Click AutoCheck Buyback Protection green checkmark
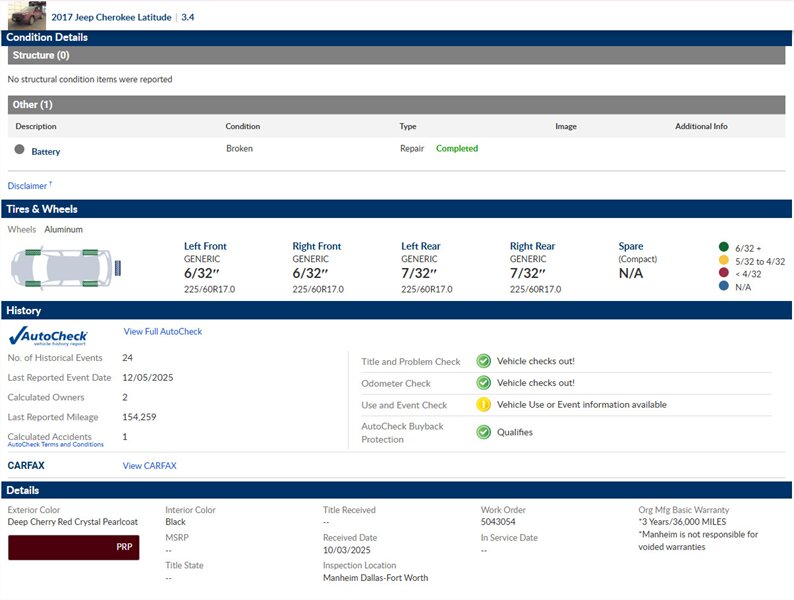The height and width of the screenshot is (600, 794). pos(483,432)
